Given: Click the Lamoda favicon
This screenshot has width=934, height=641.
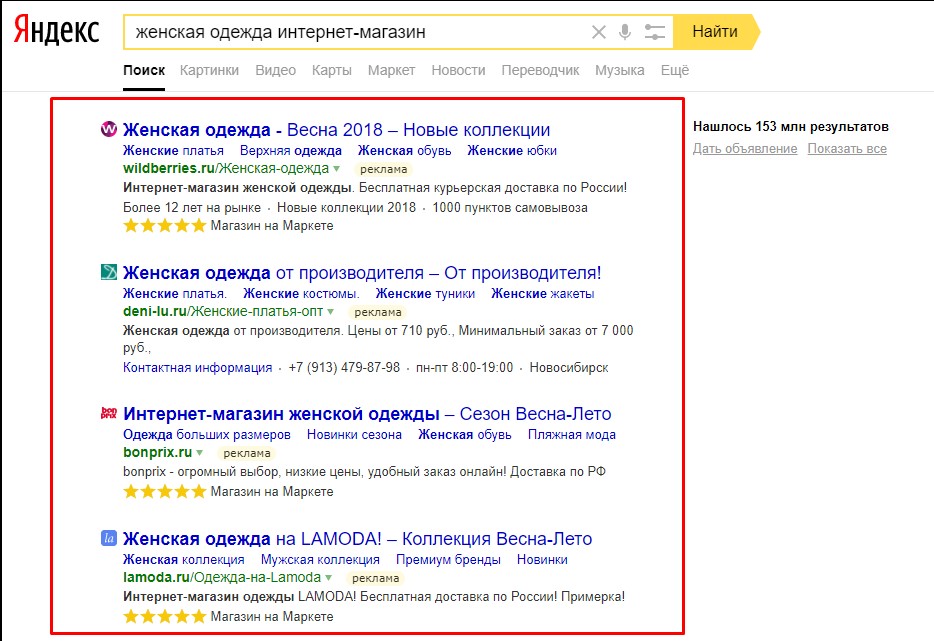Looking at the screenshot, I should pyautogui.click(x=108, y=539).
